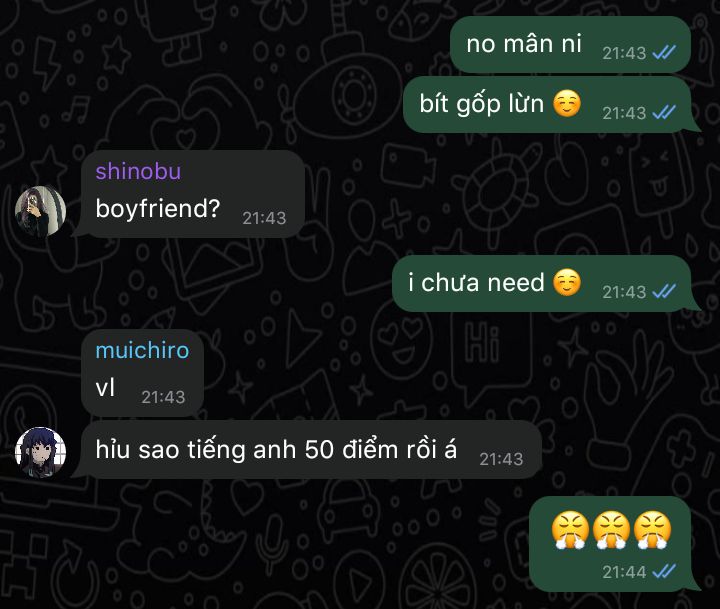This screenshot has width=720, height=609.
Task: Click the read checkmarks on 'no mân ni'
Action: click(x=664, y=53)
